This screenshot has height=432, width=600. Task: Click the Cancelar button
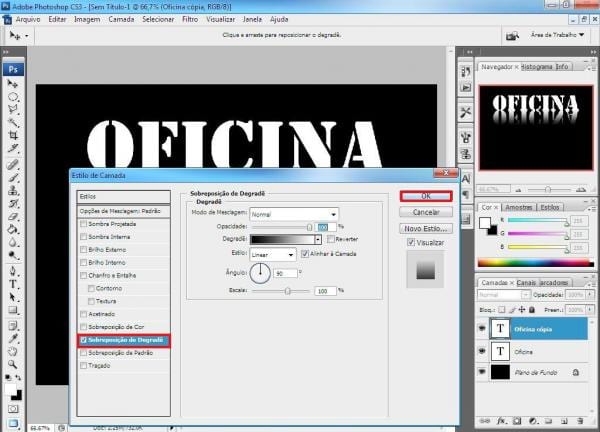[x=426, y=212]
